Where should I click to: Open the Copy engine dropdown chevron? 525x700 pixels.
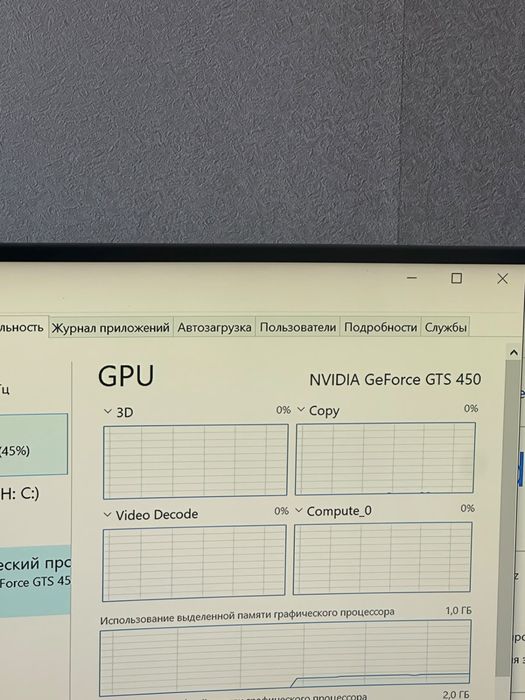(x=301, y=409)
